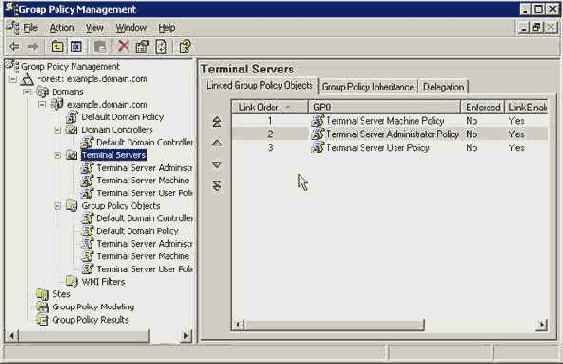This screenshot has width=563, height=364.
Task: Open the File menu
Action: tap(31, 28)
